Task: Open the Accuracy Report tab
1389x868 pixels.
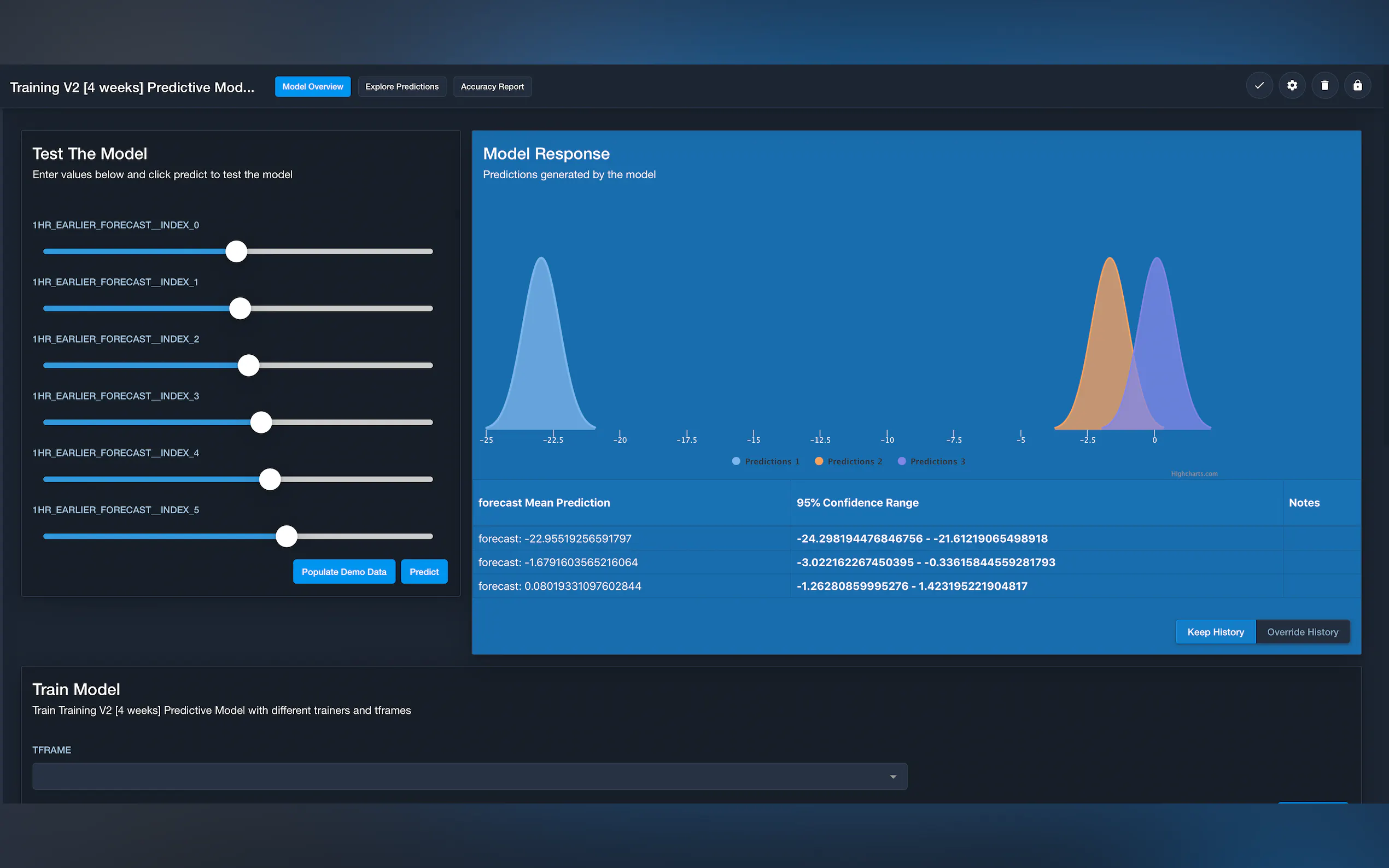Action: click(x=492, y=87)
